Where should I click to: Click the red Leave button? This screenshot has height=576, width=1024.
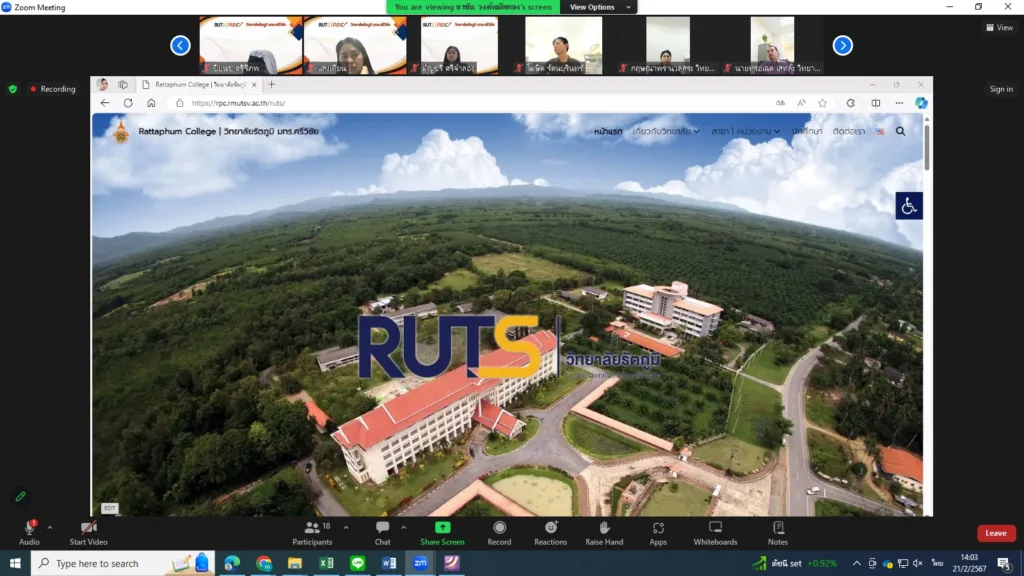coord(996,533)
